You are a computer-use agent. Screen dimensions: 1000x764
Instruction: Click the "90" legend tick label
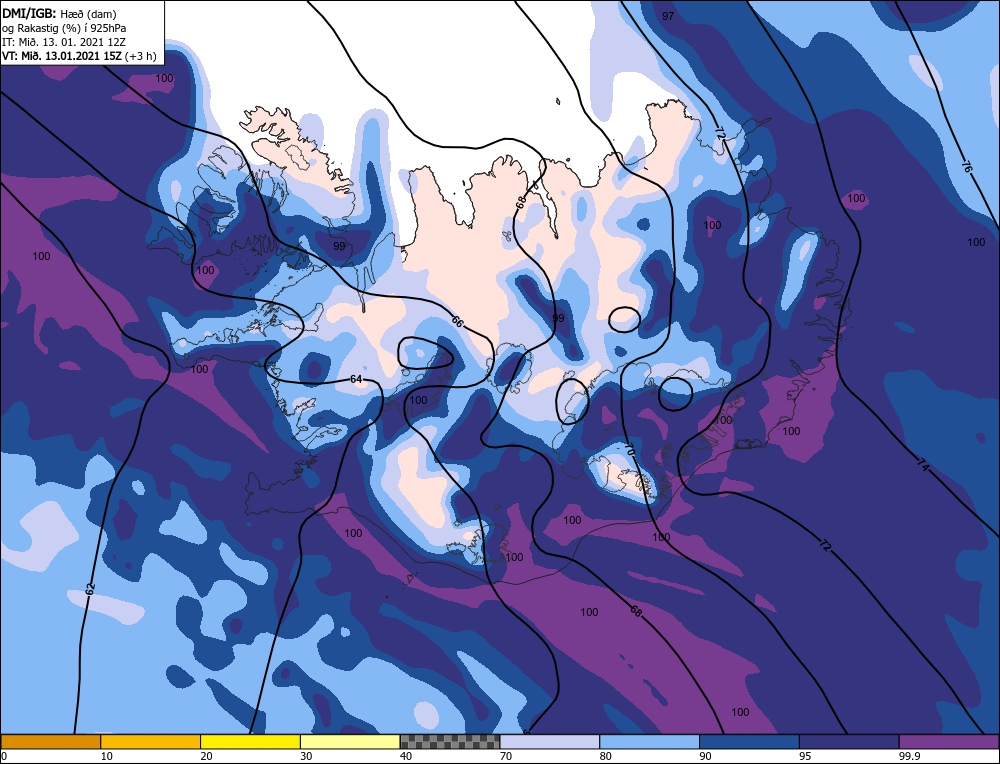click(706, 756)
